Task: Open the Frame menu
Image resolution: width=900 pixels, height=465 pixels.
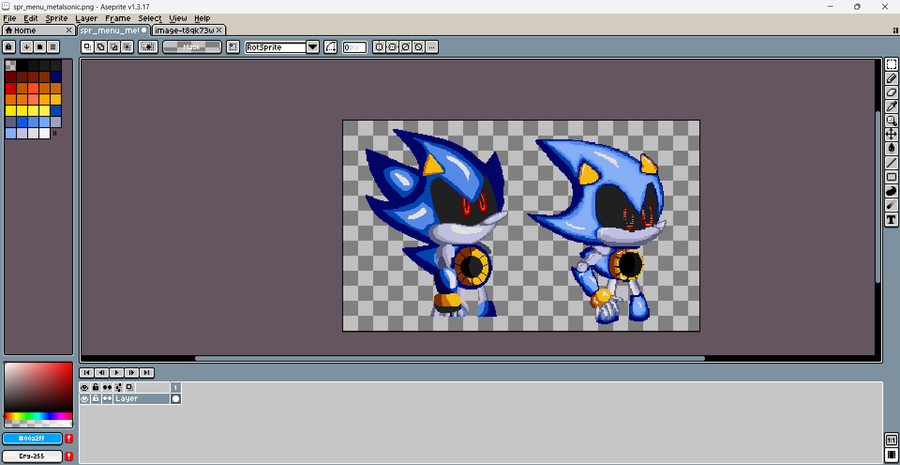Action: tap(118, 18)
